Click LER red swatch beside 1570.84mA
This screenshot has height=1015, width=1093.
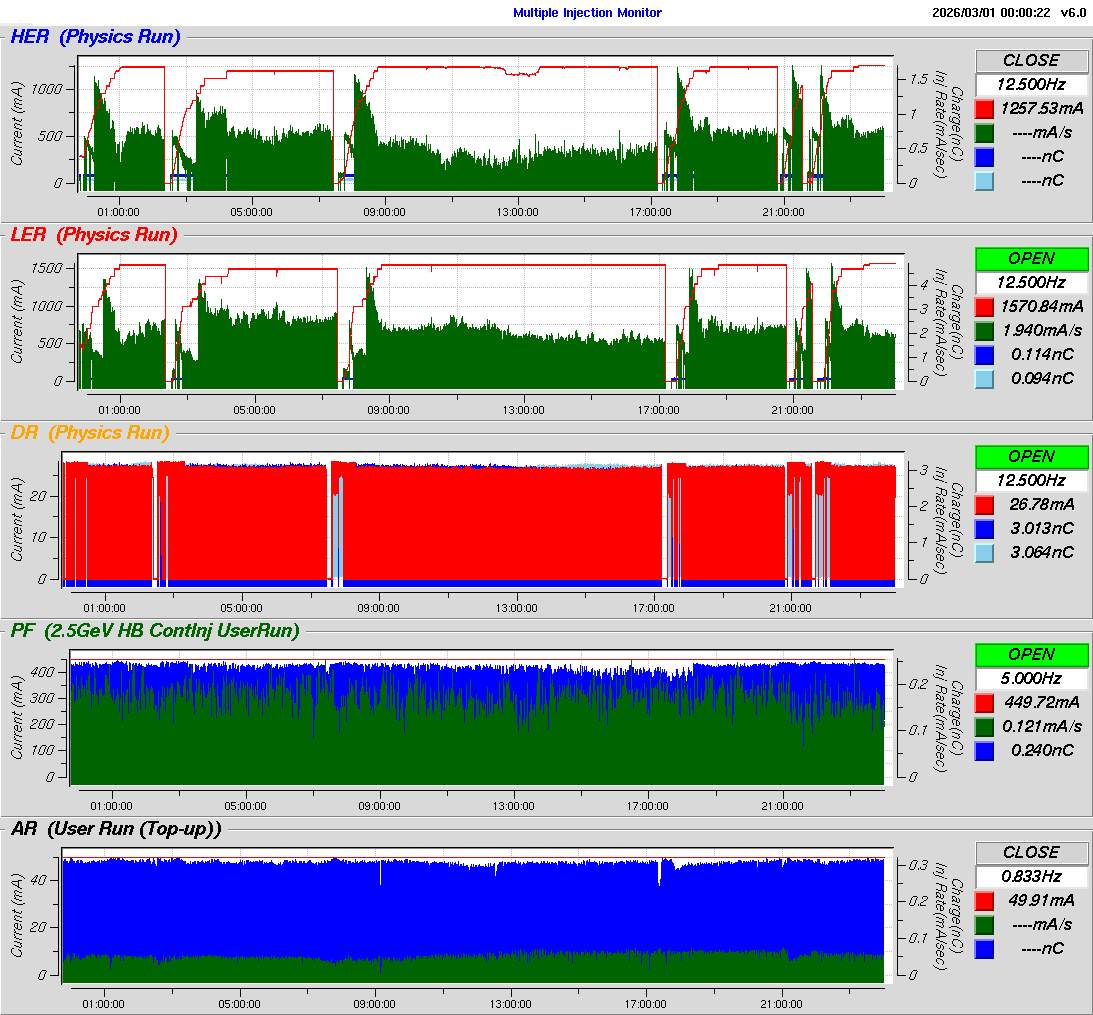984,307
